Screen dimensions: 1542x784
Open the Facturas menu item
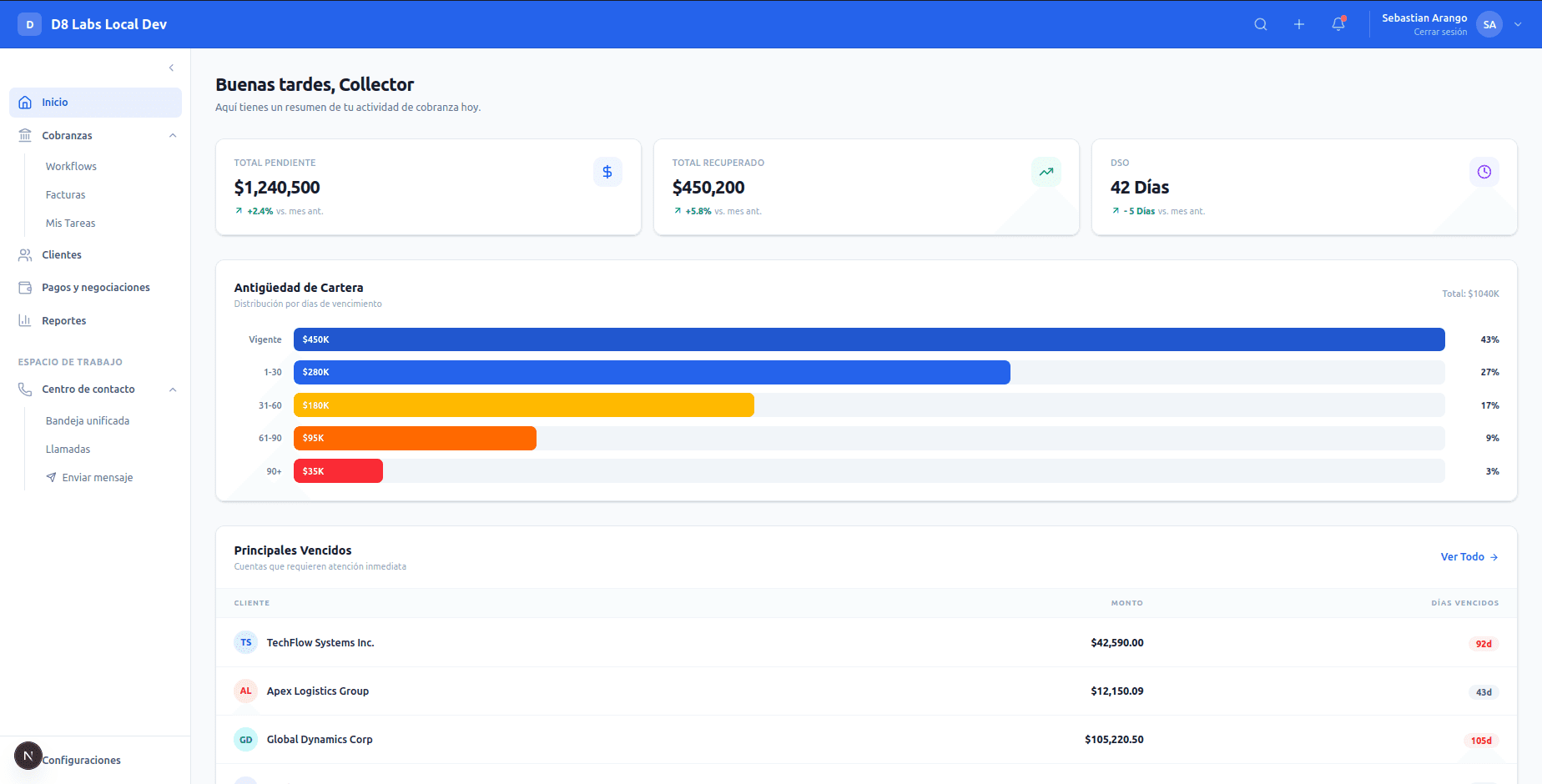click(x=65, y=194)
